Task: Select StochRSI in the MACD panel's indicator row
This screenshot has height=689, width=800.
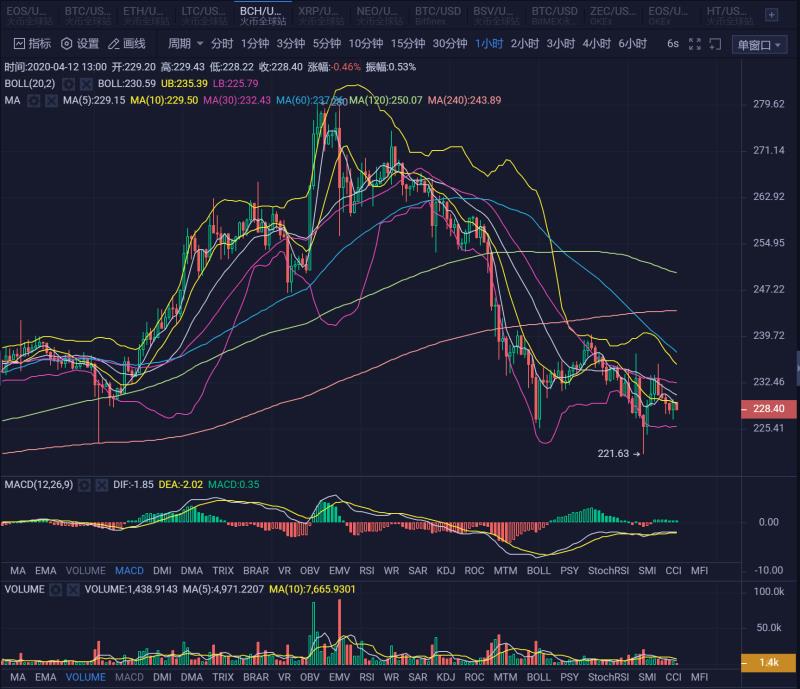Action: [608, 571]
